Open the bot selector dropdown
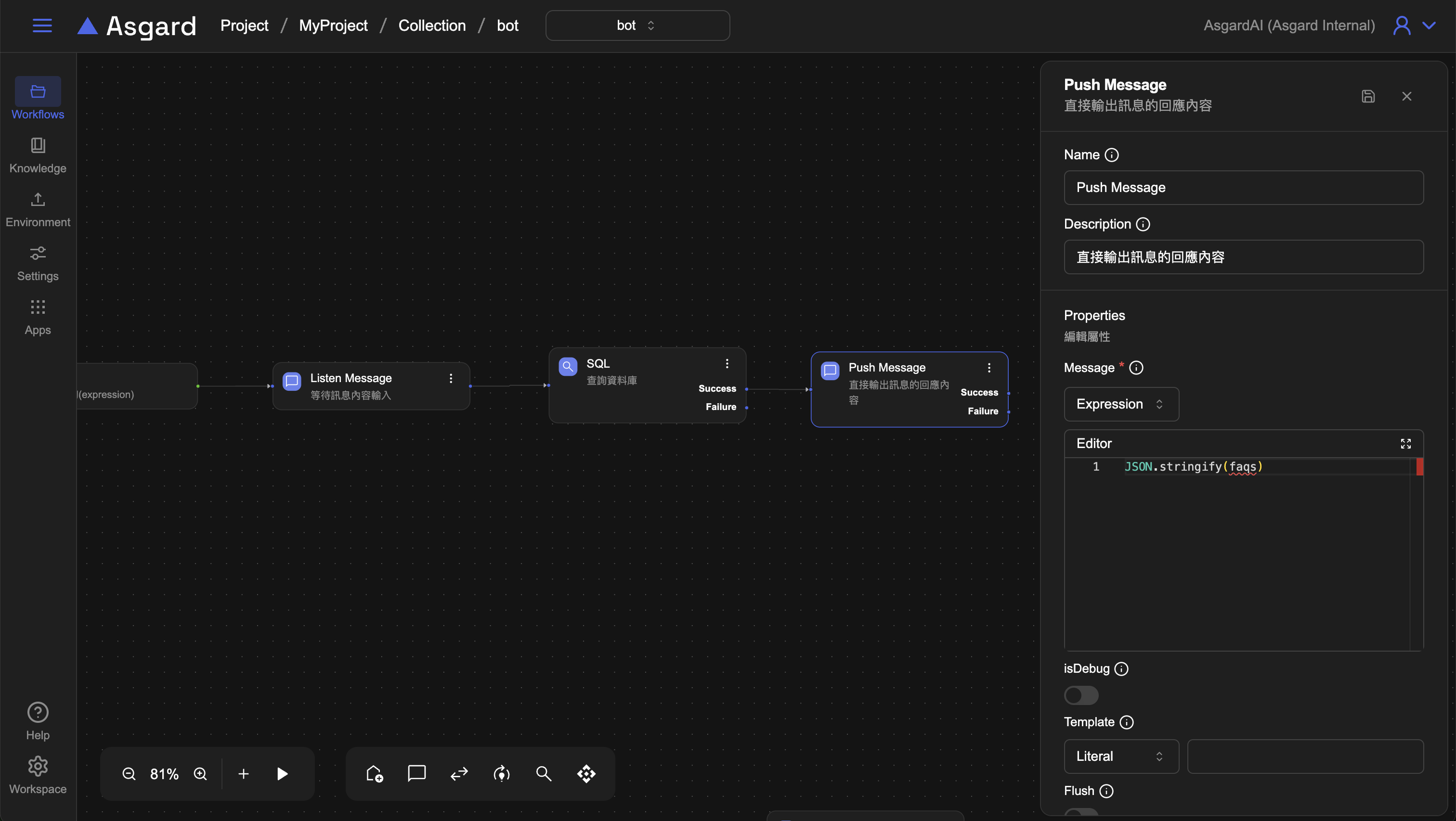Image resolution: width=1456 pixels, height=821 pixels. click(x=637, y=26)
